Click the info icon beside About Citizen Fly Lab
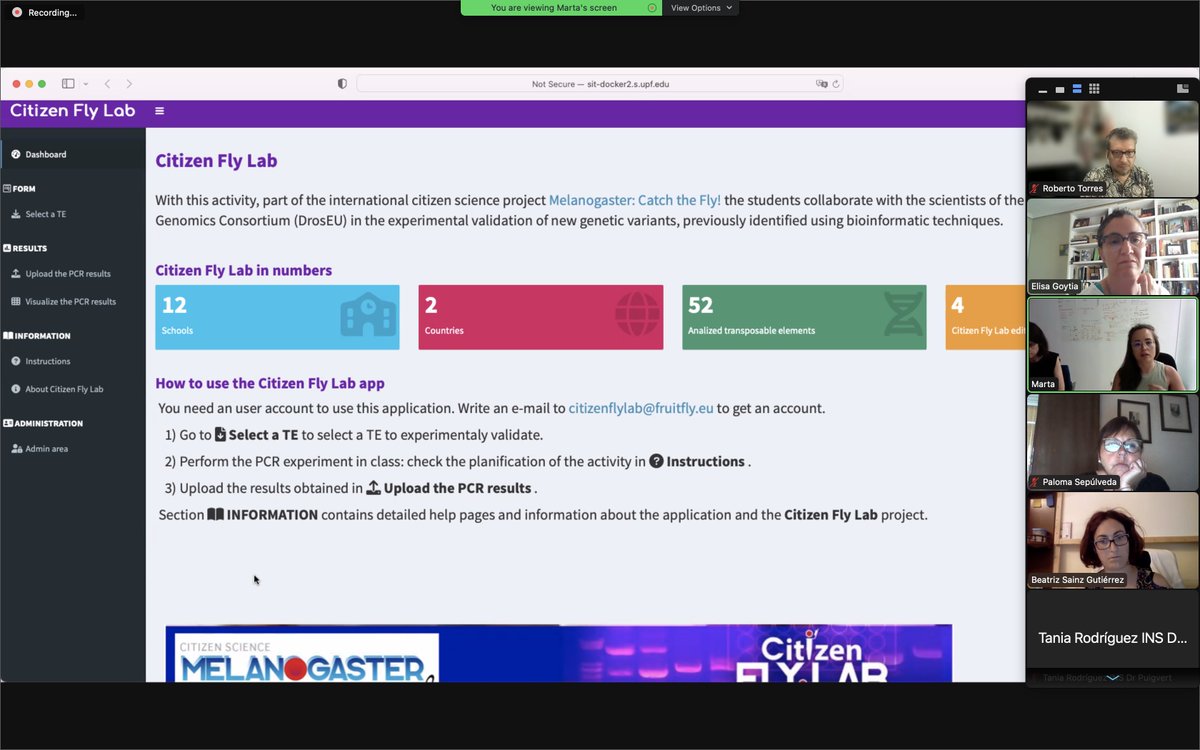This screenshot has height=750, width=1200. (x=16, y=389)
